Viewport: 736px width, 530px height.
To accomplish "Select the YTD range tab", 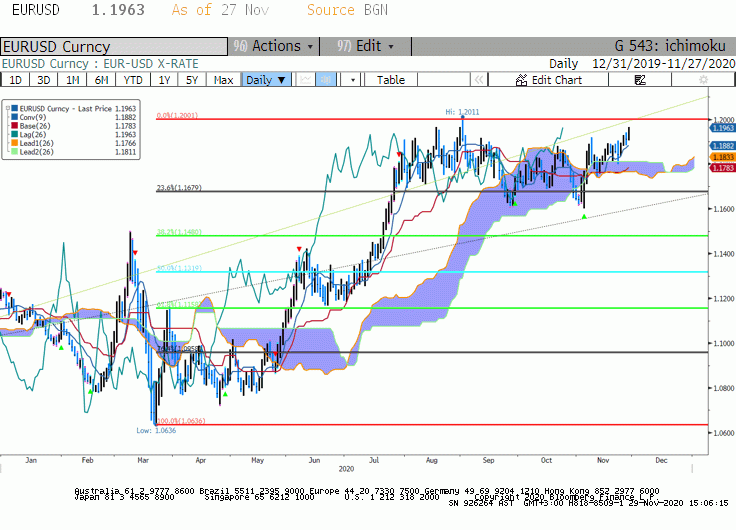I will click(x=133, y=80).
